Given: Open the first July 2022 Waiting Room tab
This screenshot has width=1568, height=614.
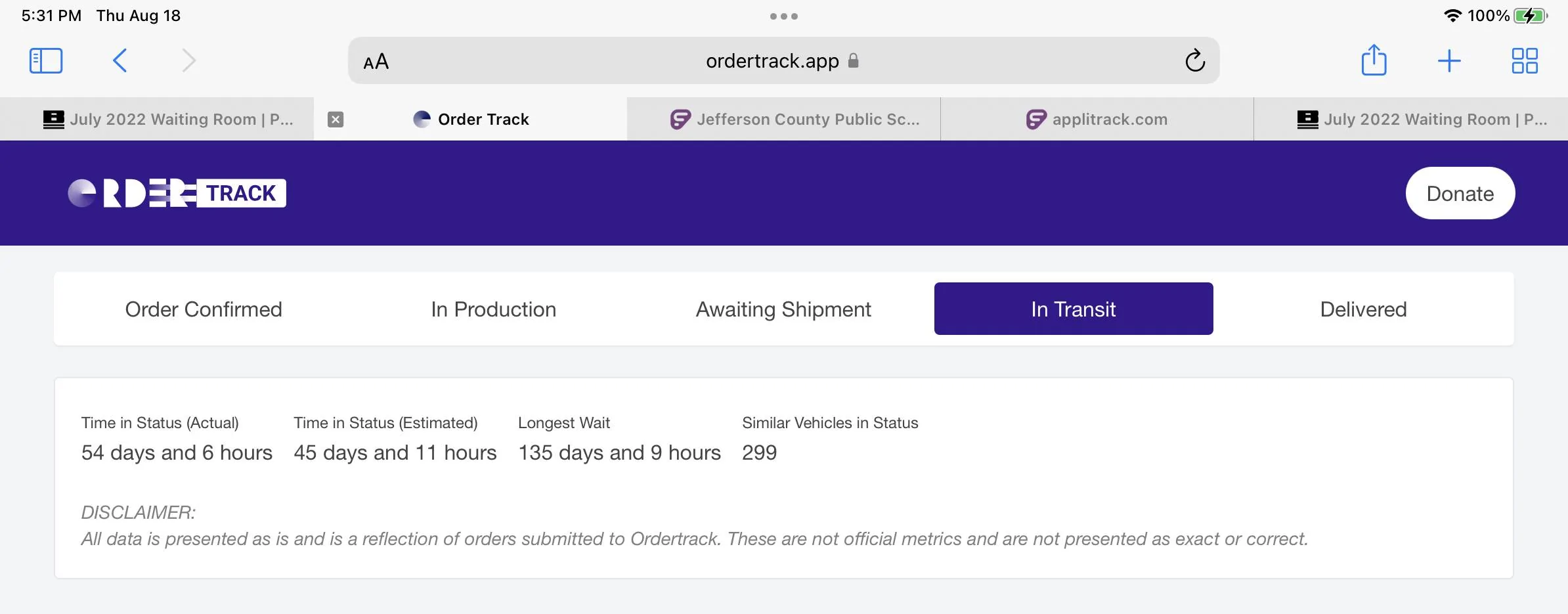Looking at the screenshot, I should (168, 120).
